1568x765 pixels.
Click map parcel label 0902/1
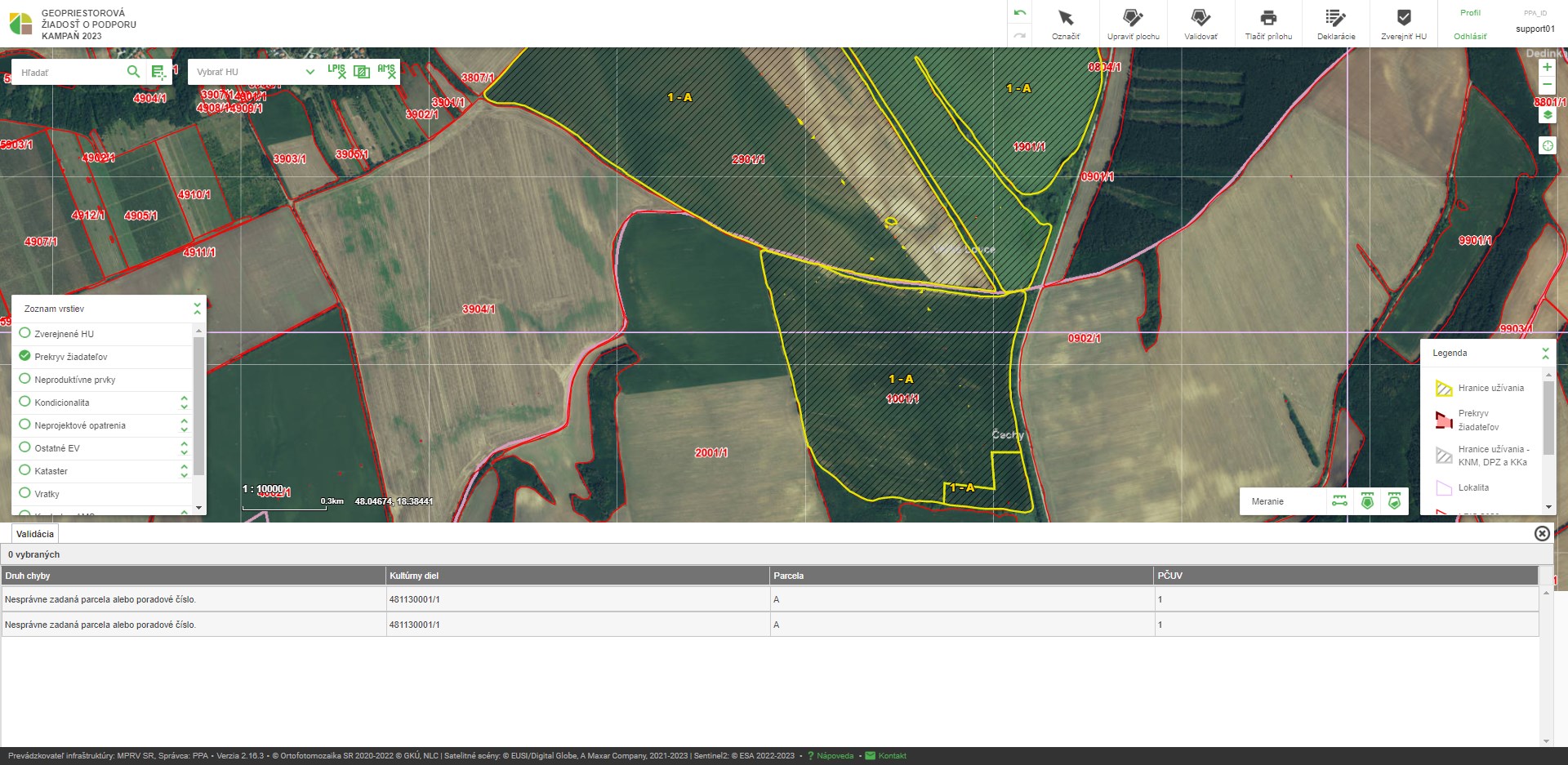[1085, 339]
